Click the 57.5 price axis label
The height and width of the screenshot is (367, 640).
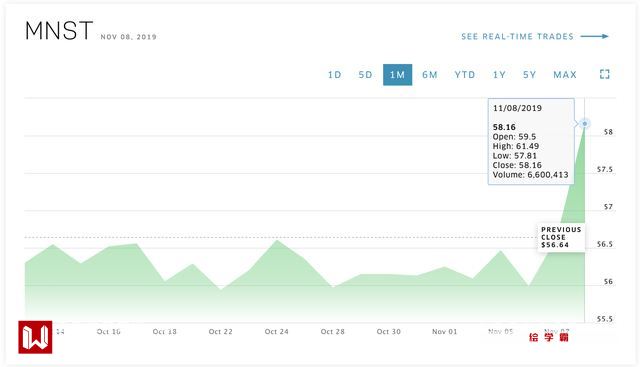[604, 169]
